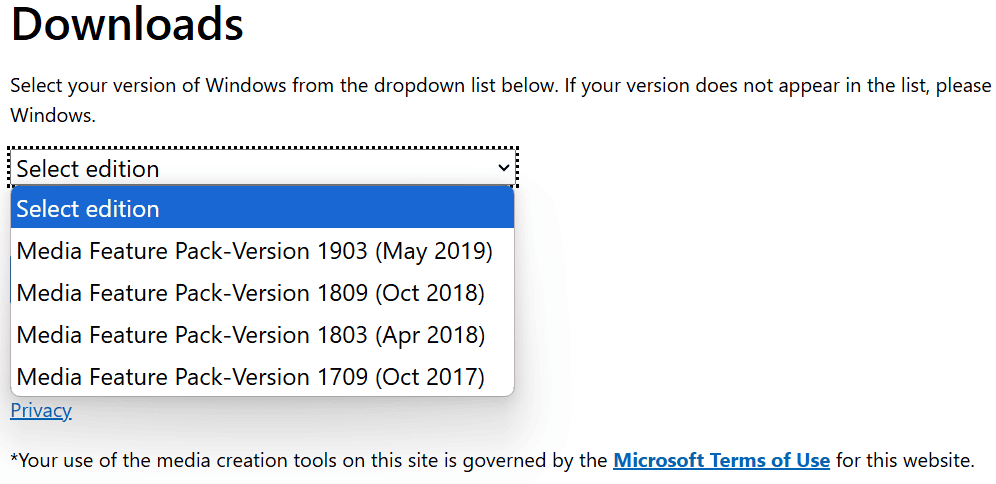996x484 pixels.
Task: Pick Media Feature Pack-Version 1803 (Apr 2018)
Action: point(251,335)
